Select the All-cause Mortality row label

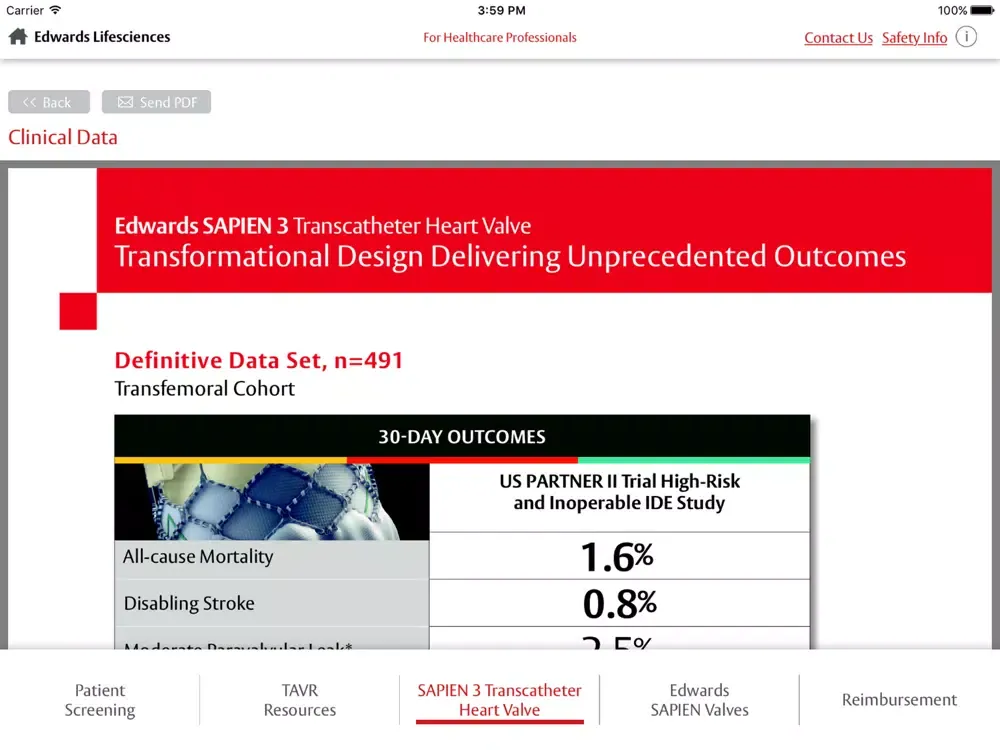pos(198,557)
